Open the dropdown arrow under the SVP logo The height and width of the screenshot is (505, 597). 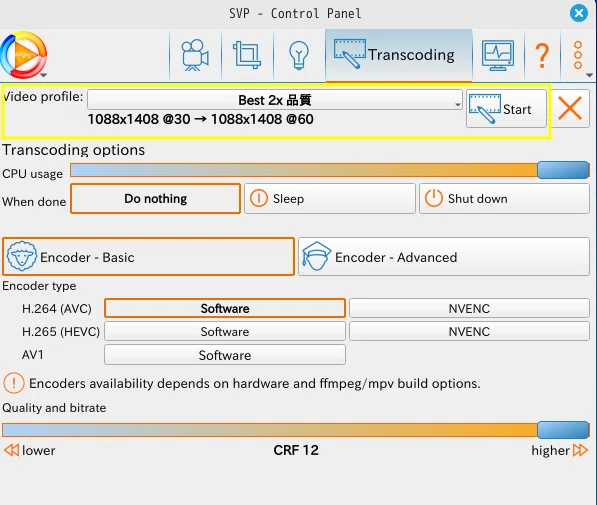[x=43, y=75]
